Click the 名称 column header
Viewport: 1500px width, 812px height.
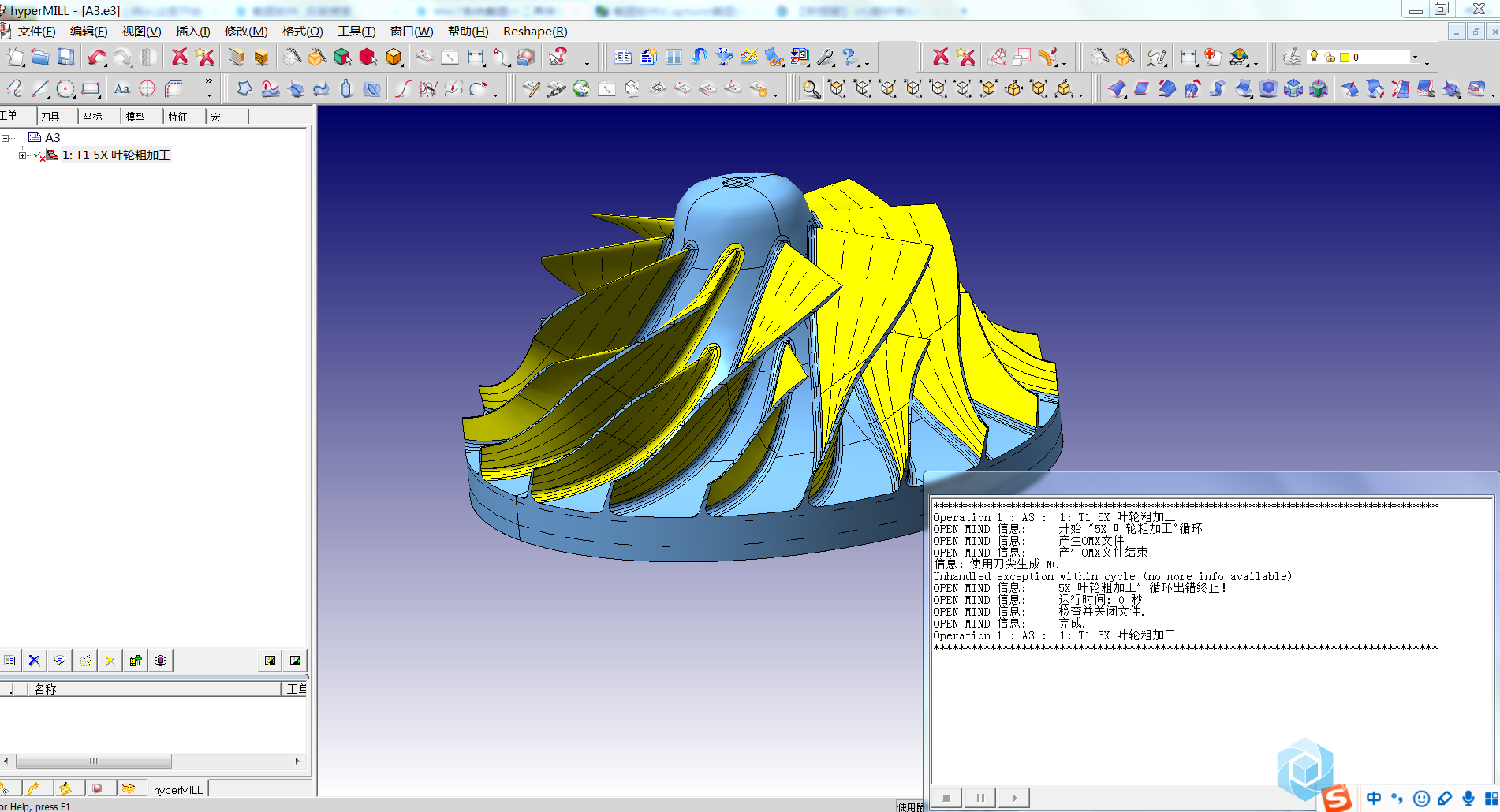point(154,689)
